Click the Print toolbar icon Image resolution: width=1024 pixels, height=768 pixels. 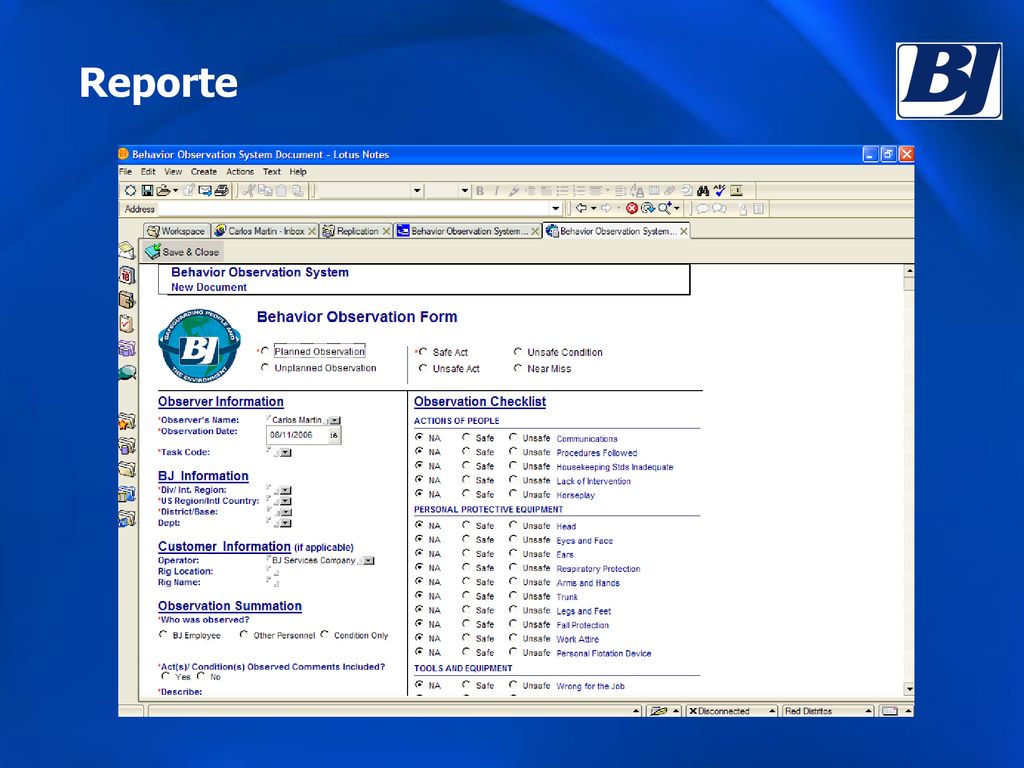click(222, 191)
